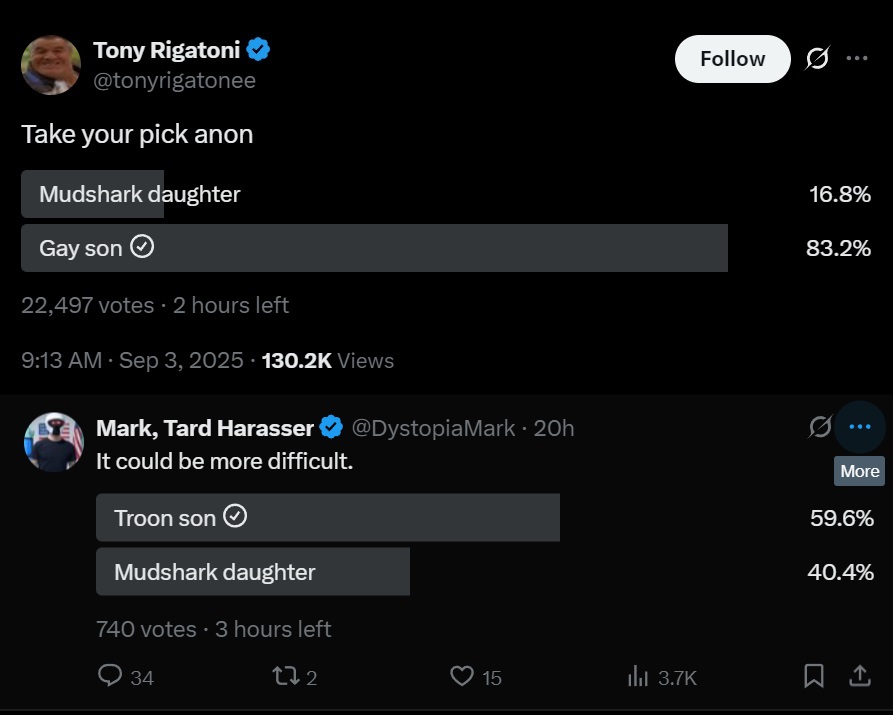
Task: Open the More menu on @DystopiaMark's reply
Action: 860,428
